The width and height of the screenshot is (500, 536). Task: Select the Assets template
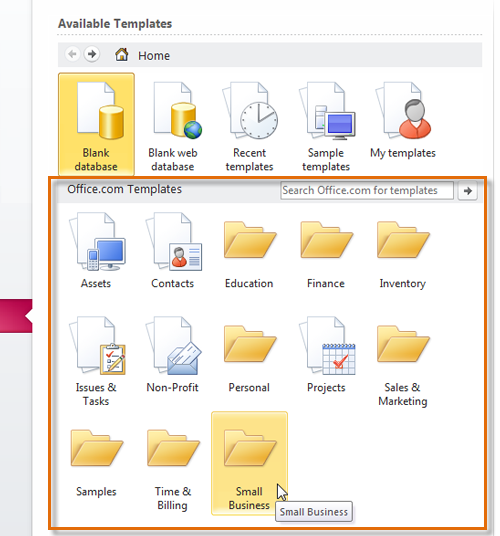[x=96, y=250]
